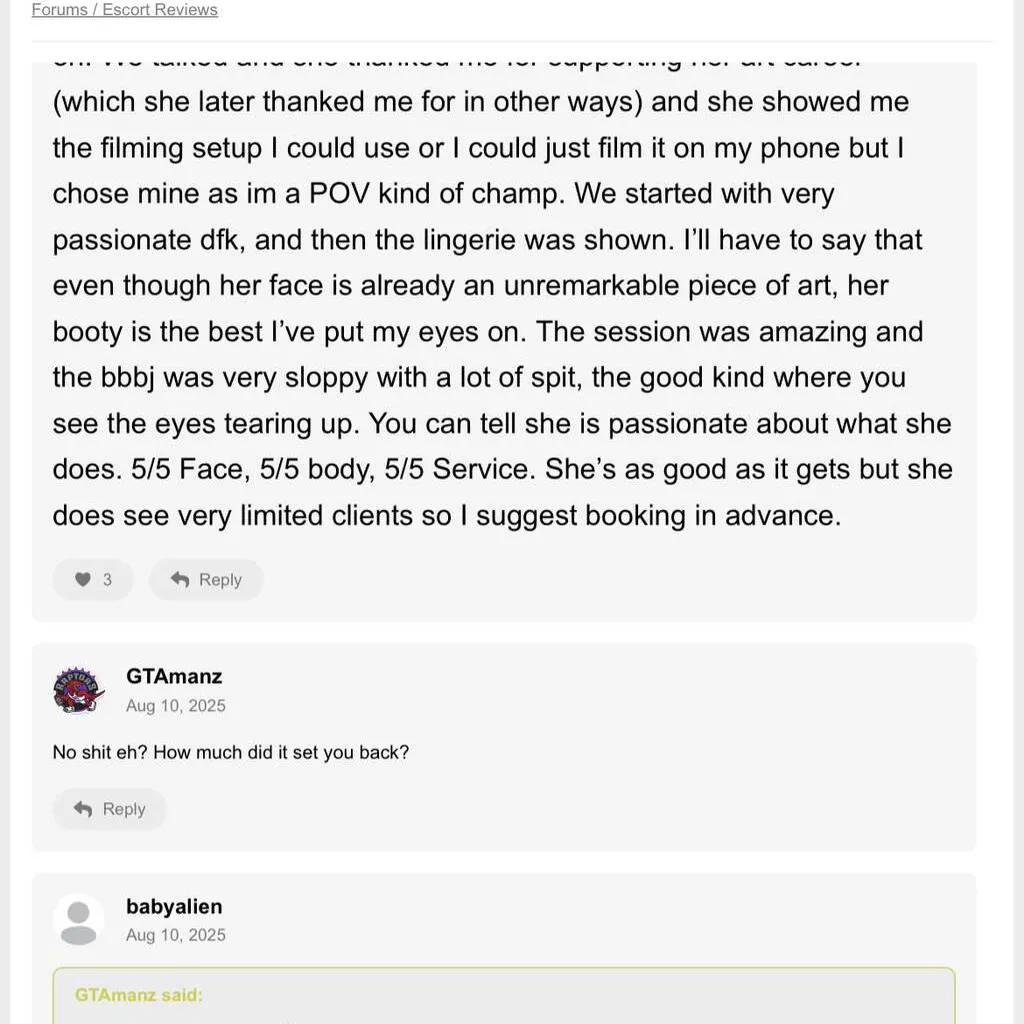This screenshot has height=1024, width=1024.
Task: Open babyalien's default gray avatar
Action: tap(78, 920)
